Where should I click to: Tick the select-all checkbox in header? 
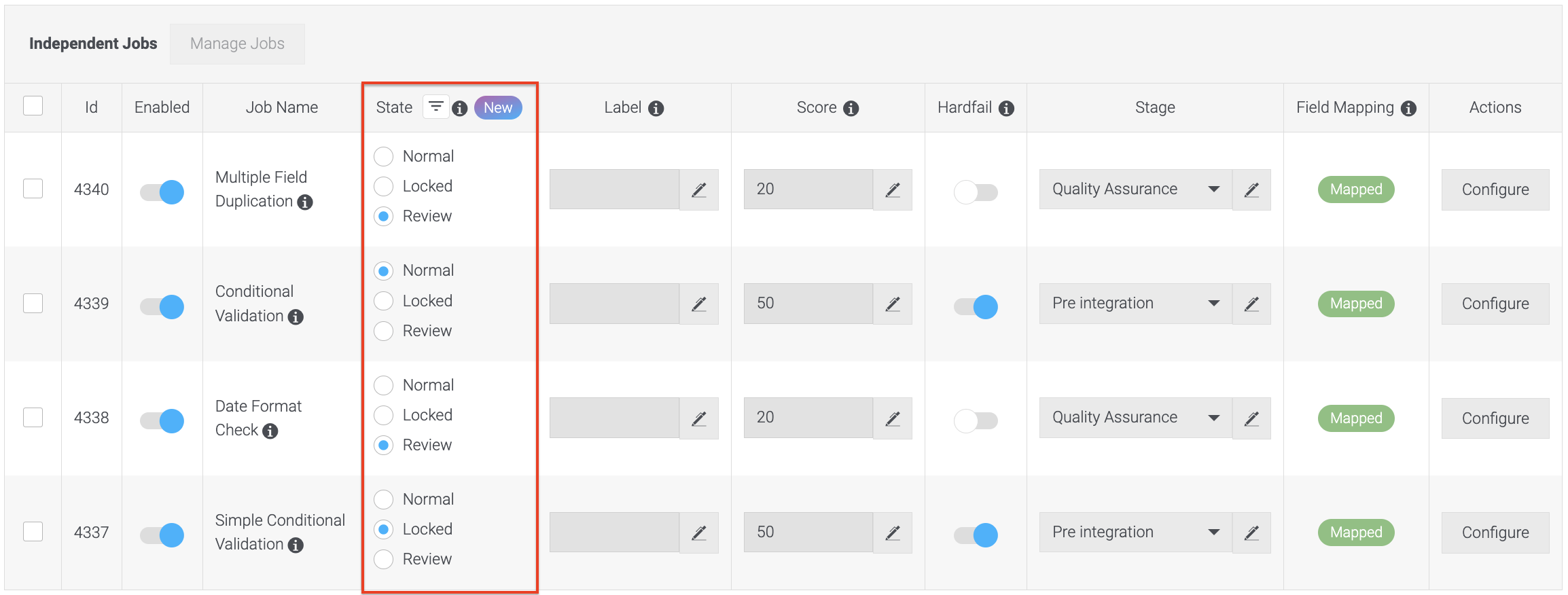click(33, 106)
